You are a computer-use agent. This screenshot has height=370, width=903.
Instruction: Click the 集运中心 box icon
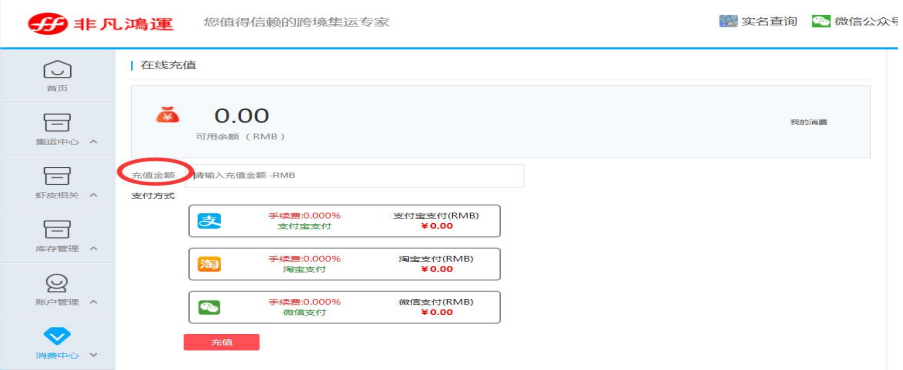tap(58, 122)
